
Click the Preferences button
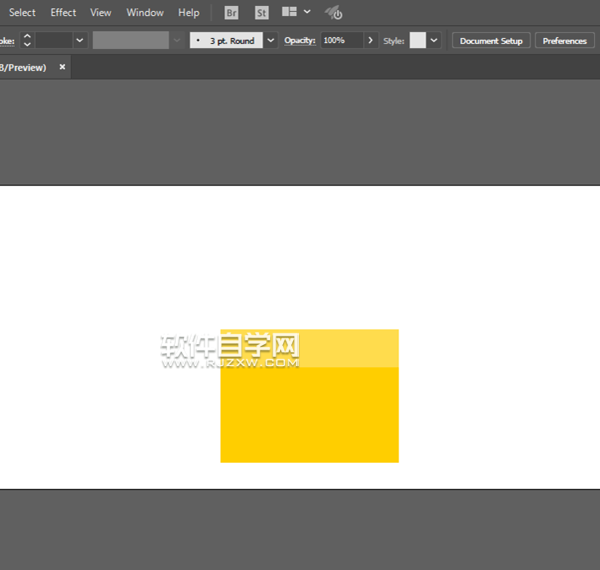click(x=565, y=41)
